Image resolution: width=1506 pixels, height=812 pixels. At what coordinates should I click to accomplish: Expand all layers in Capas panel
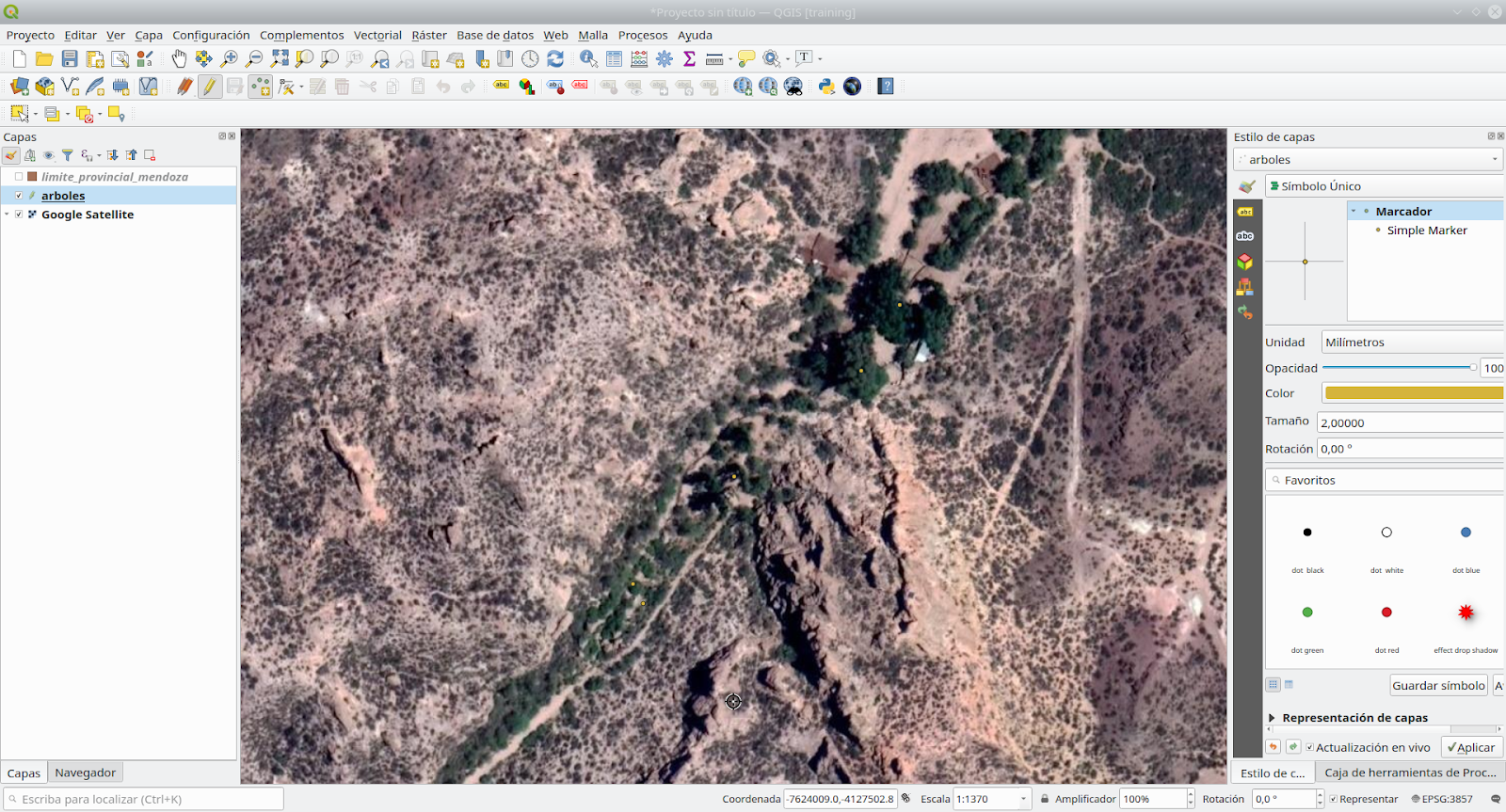(113, 155)
